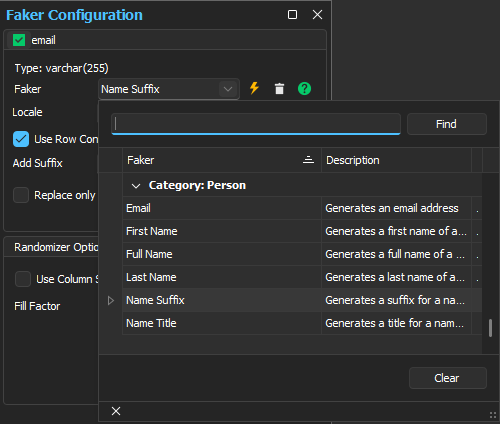Image resolution: width=500 pixels, height=424 pixels.
Task: Click the Locale label
Action: point(27,112)
